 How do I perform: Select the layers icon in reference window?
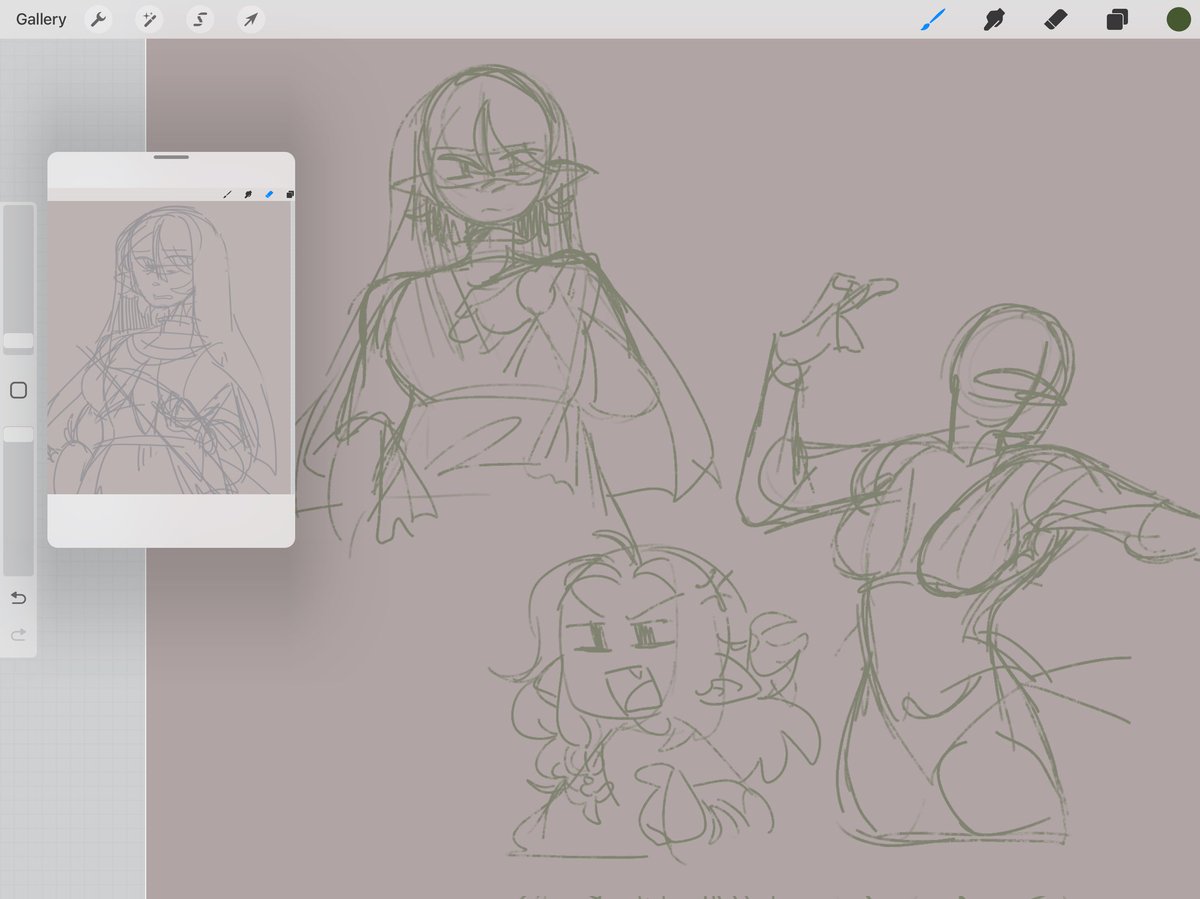click(289, 194)
